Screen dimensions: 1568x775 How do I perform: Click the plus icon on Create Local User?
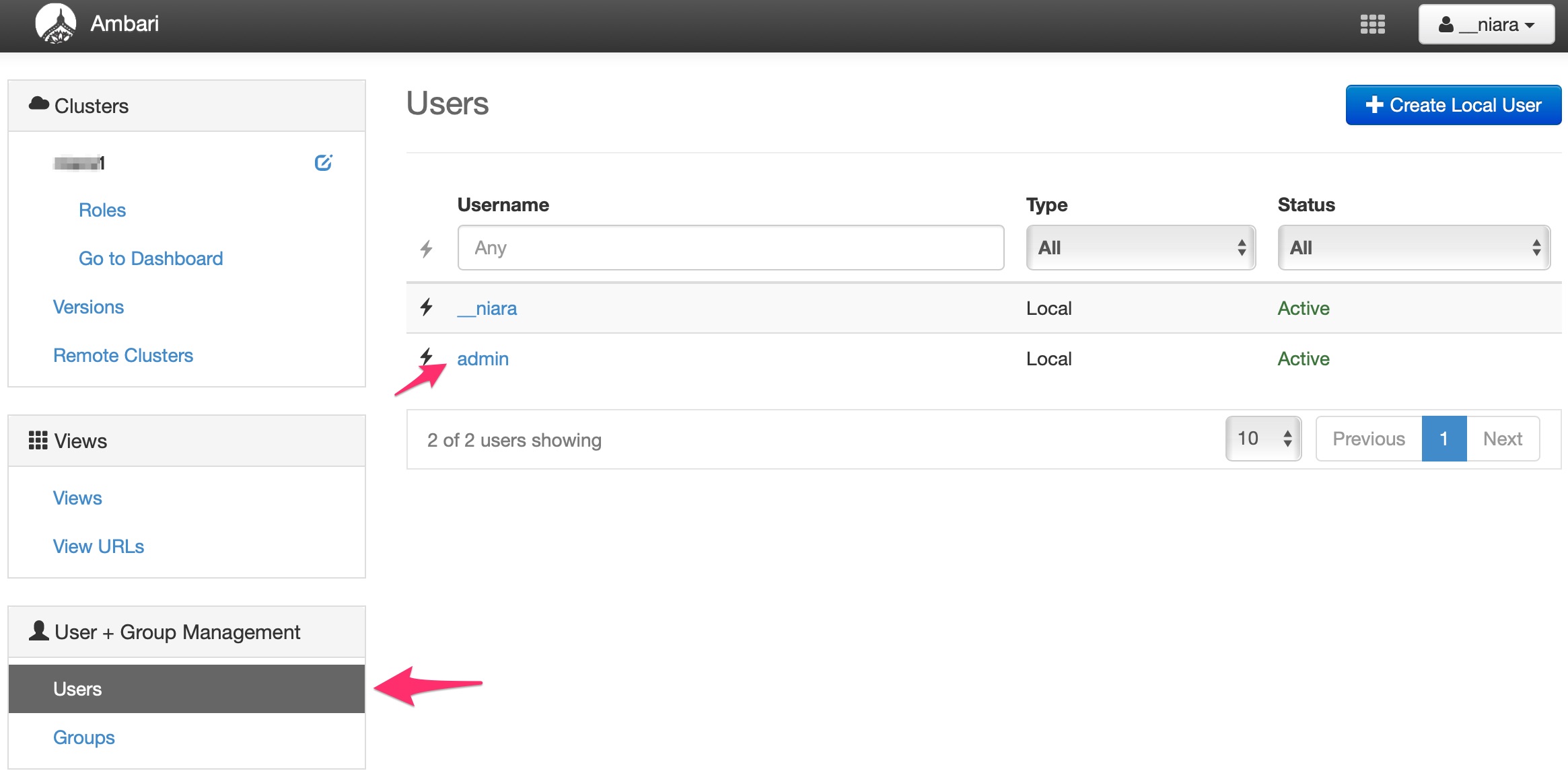(x=1374, y=105)
